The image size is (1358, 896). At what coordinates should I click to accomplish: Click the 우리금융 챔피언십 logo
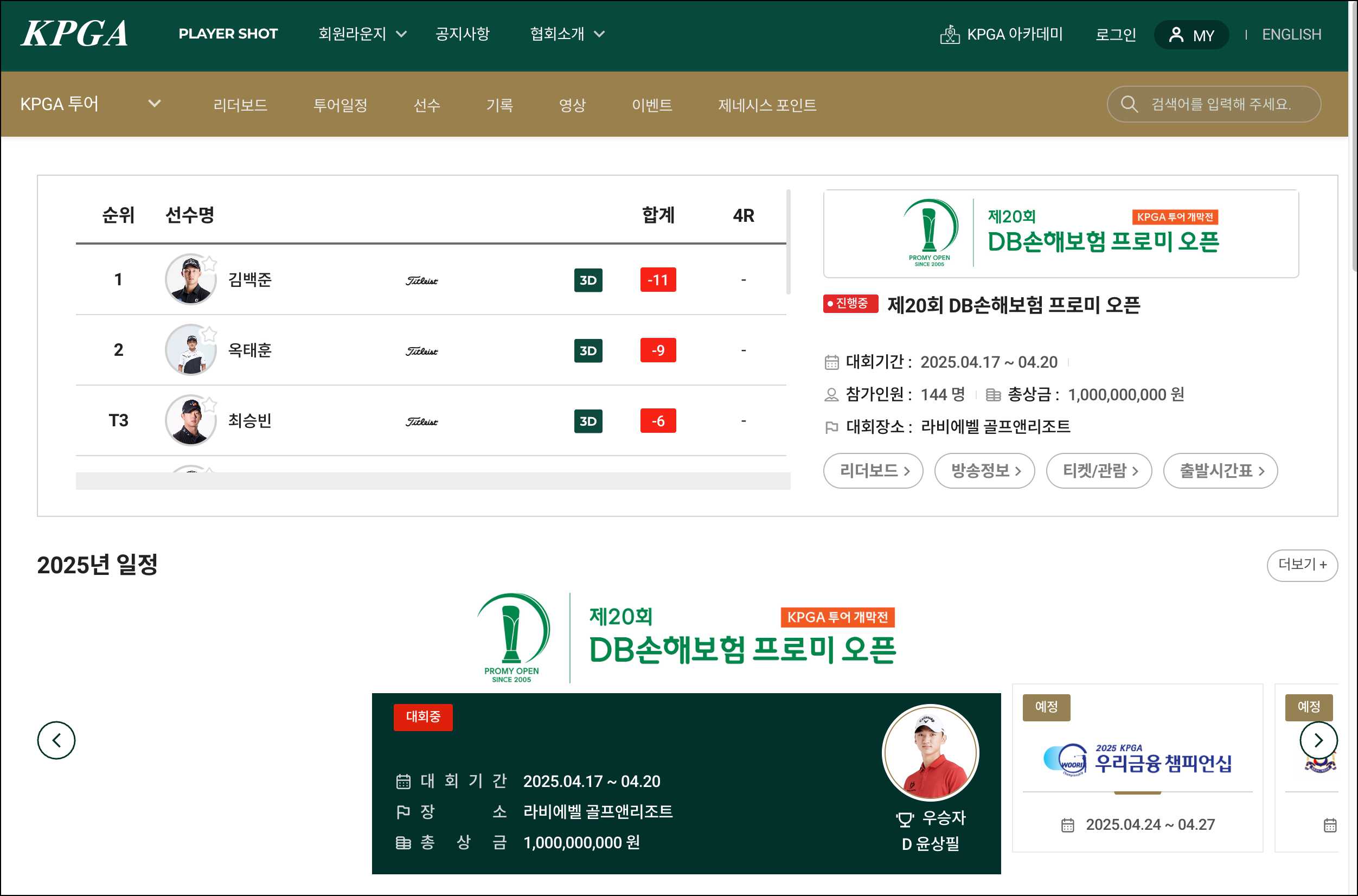pyautogui.click(x=1137, y=761)
